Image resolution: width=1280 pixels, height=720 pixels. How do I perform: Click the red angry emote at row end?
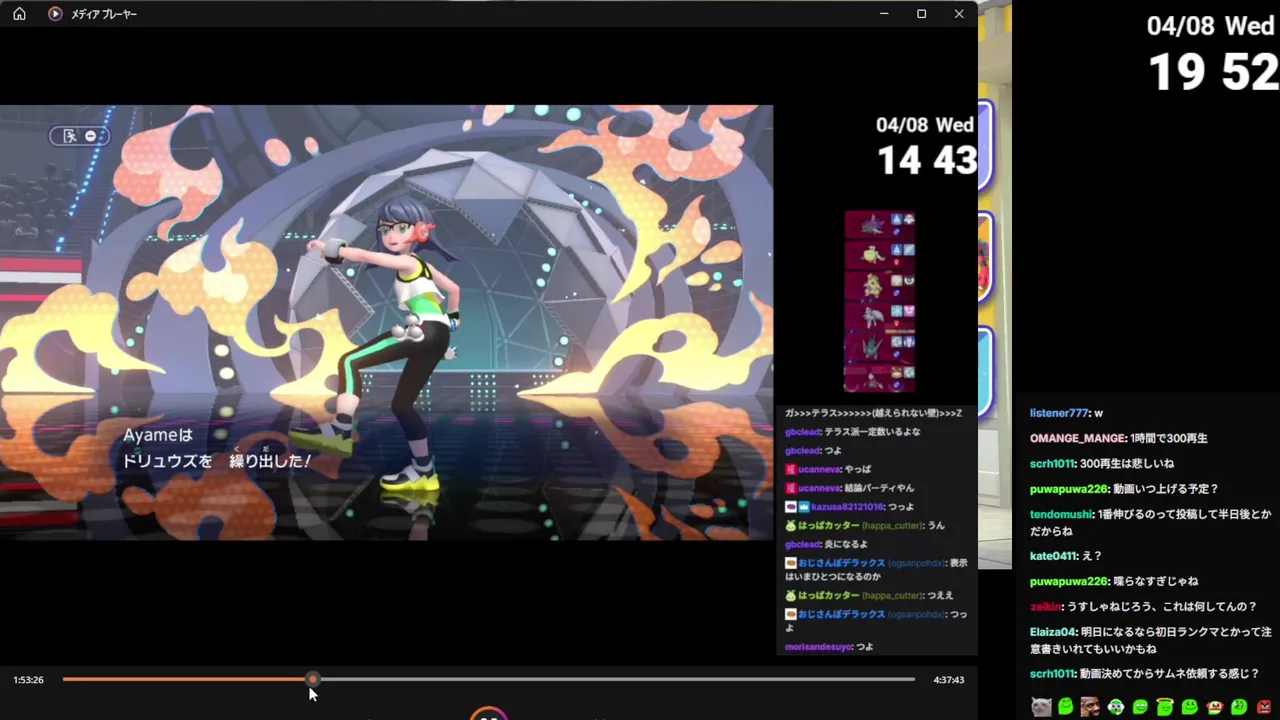1263,707
